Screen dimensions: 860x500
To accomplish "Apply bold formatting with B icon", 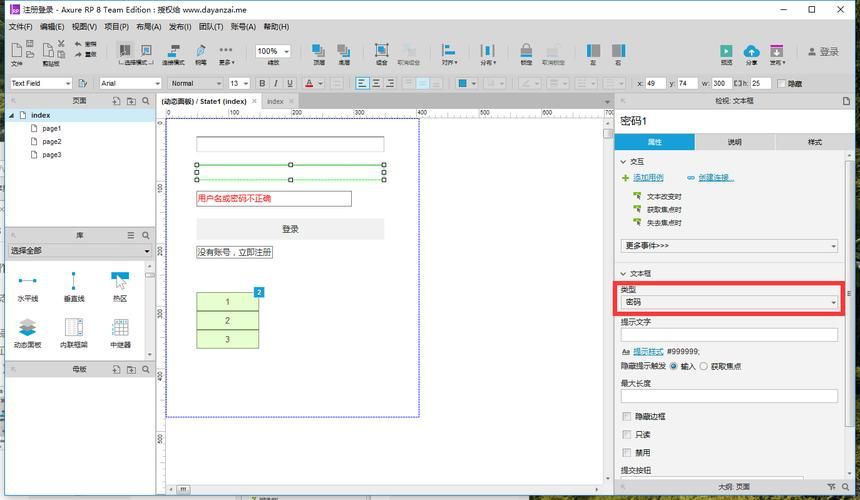I will (x=262, y=83).
